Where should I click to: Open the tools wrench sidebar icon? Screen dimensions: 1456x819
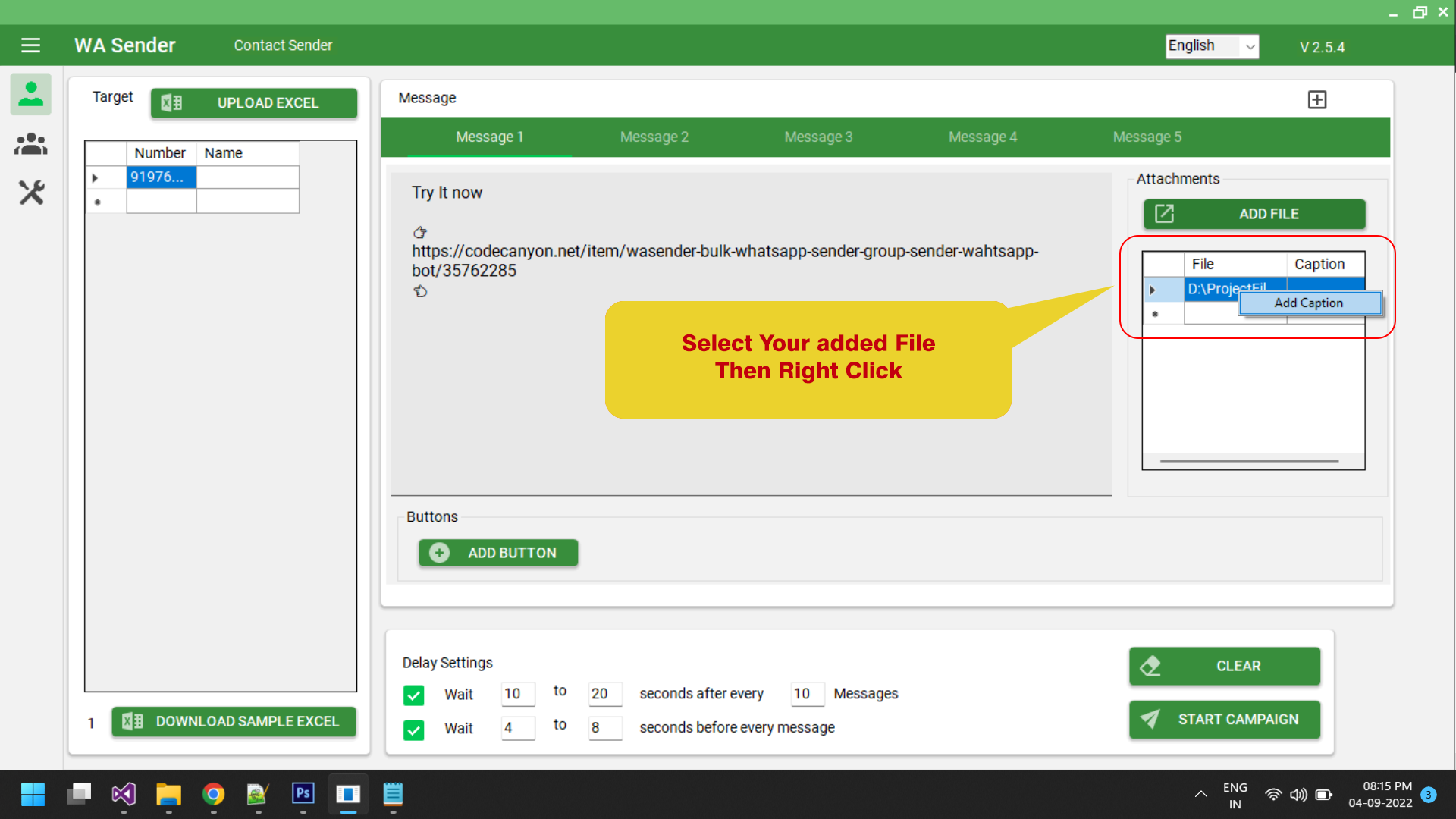pos(31,193)
